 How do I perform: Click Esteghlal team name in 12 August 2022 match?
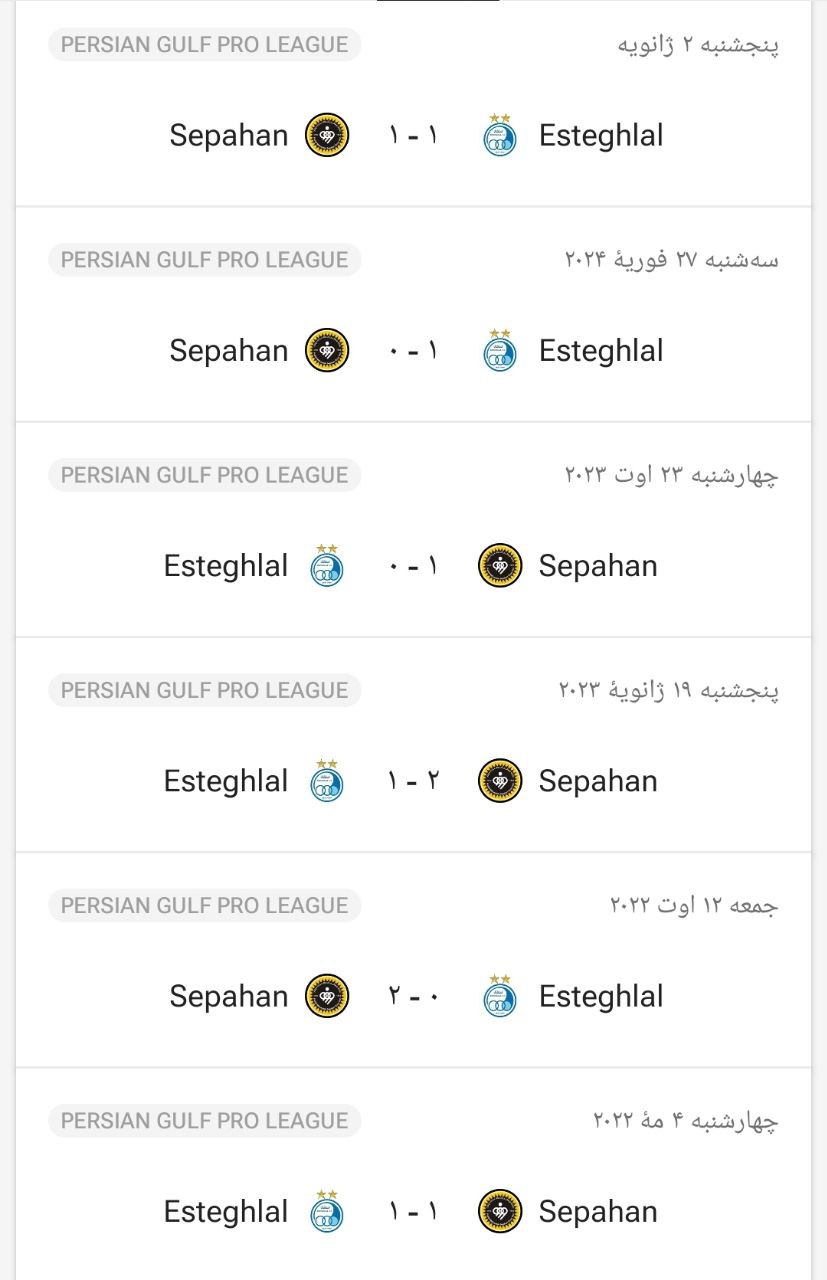click(x=601, y=996)
